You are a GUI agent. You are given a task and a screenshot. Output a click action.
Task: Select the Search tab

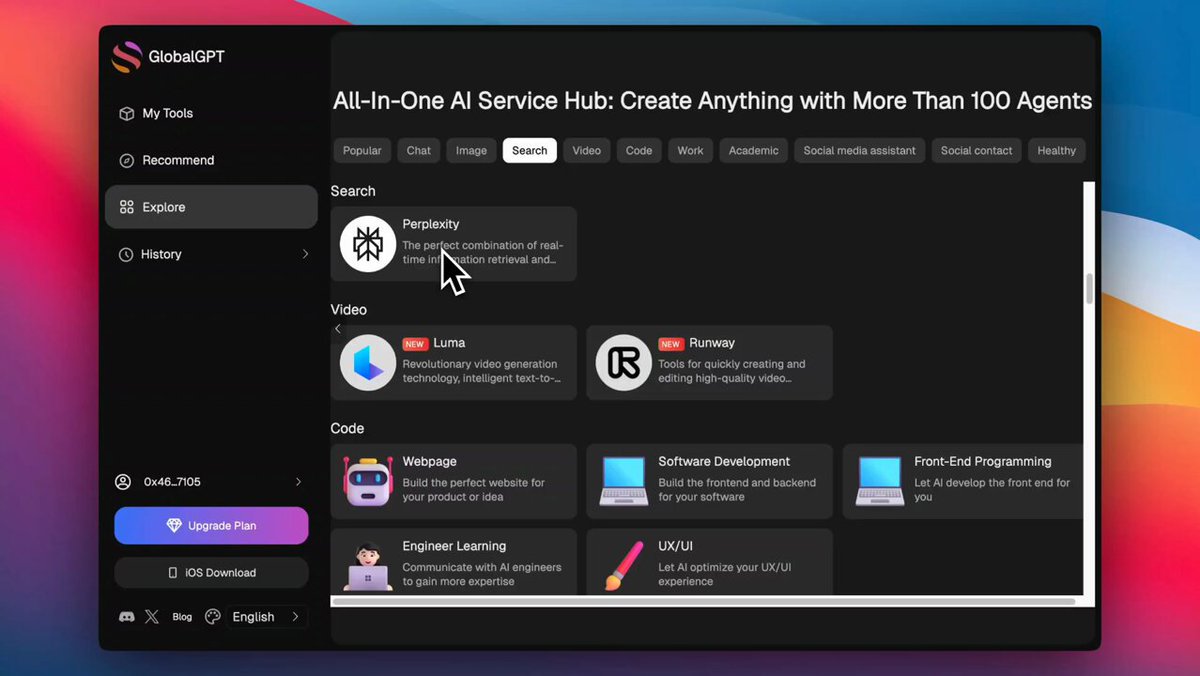(x=530, y=151)
